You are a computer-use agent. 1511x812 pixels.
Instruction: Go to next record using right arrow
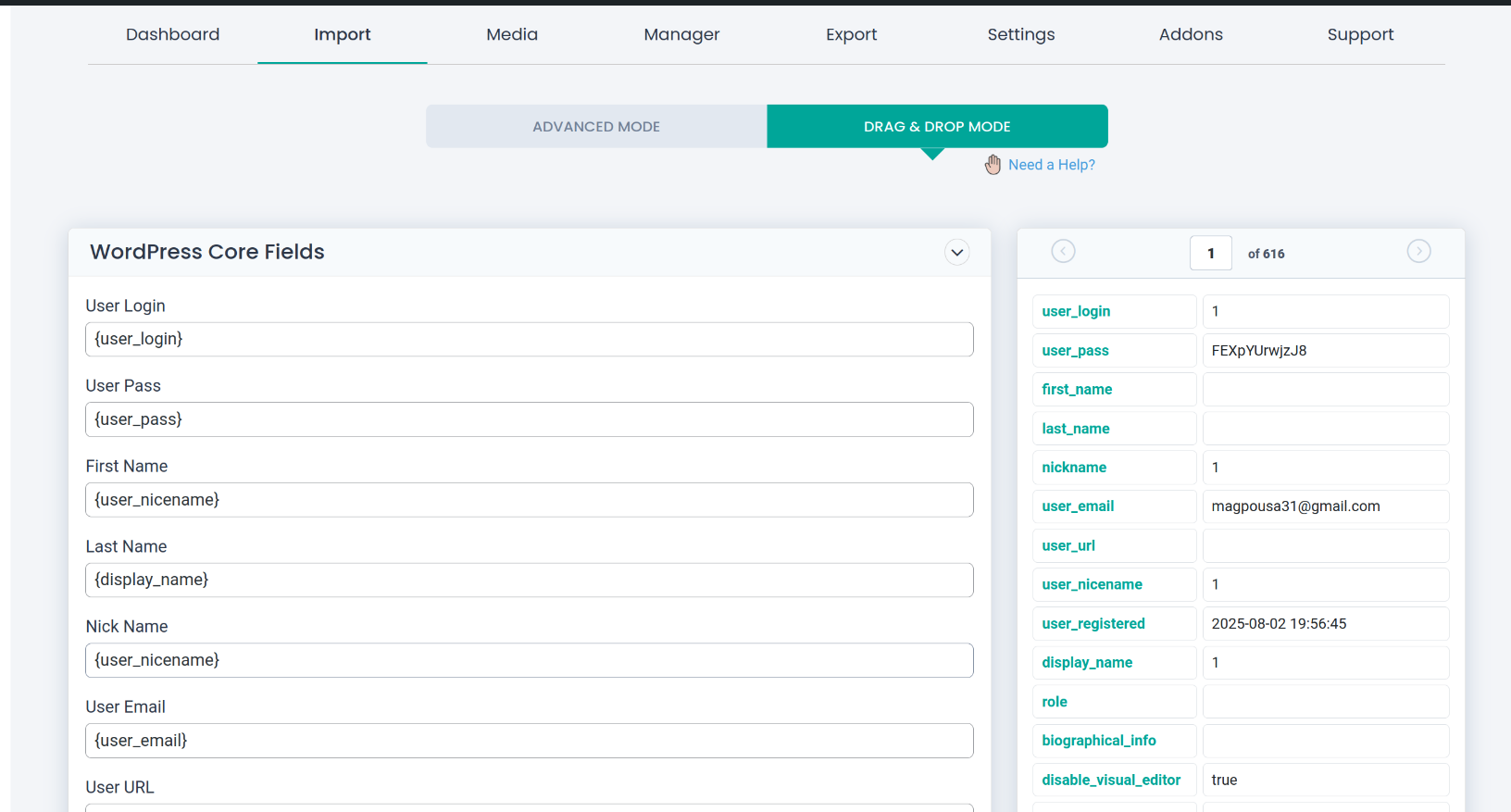pos(1418,251)
